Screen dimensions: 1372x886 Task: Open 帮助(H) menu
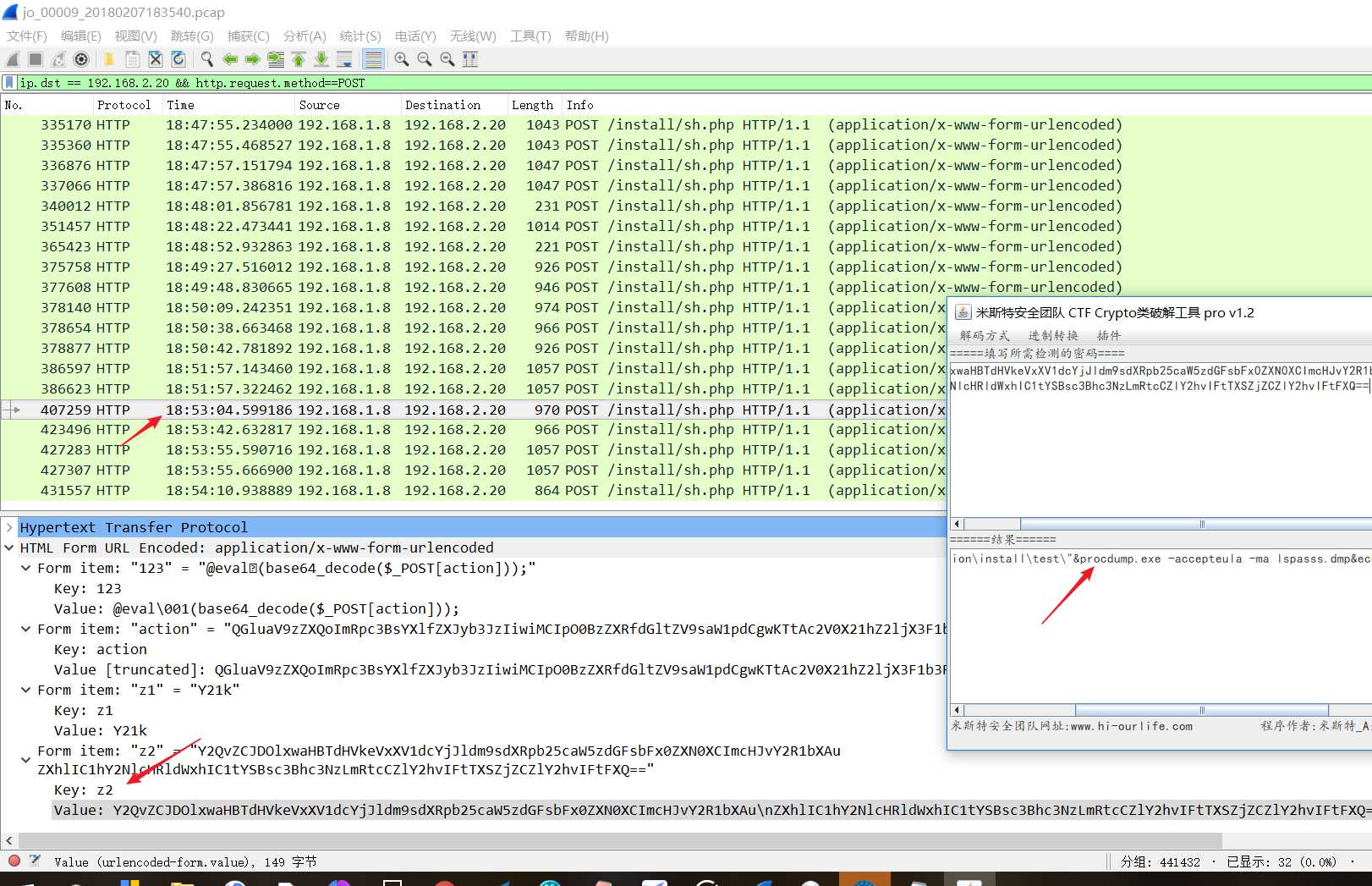[x=586, y=36]
